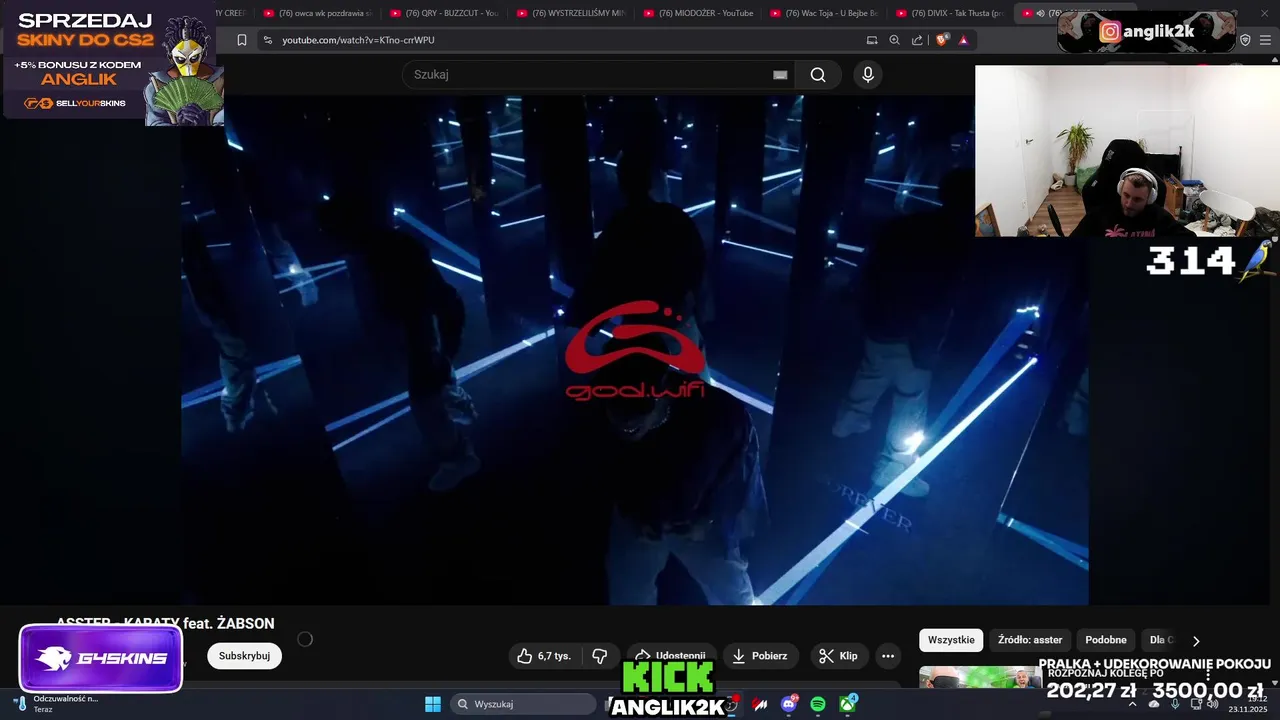The image size is (1280, 720).
Task: Open the Brave Shields lion icon
Action: click(x=942, y=40)
